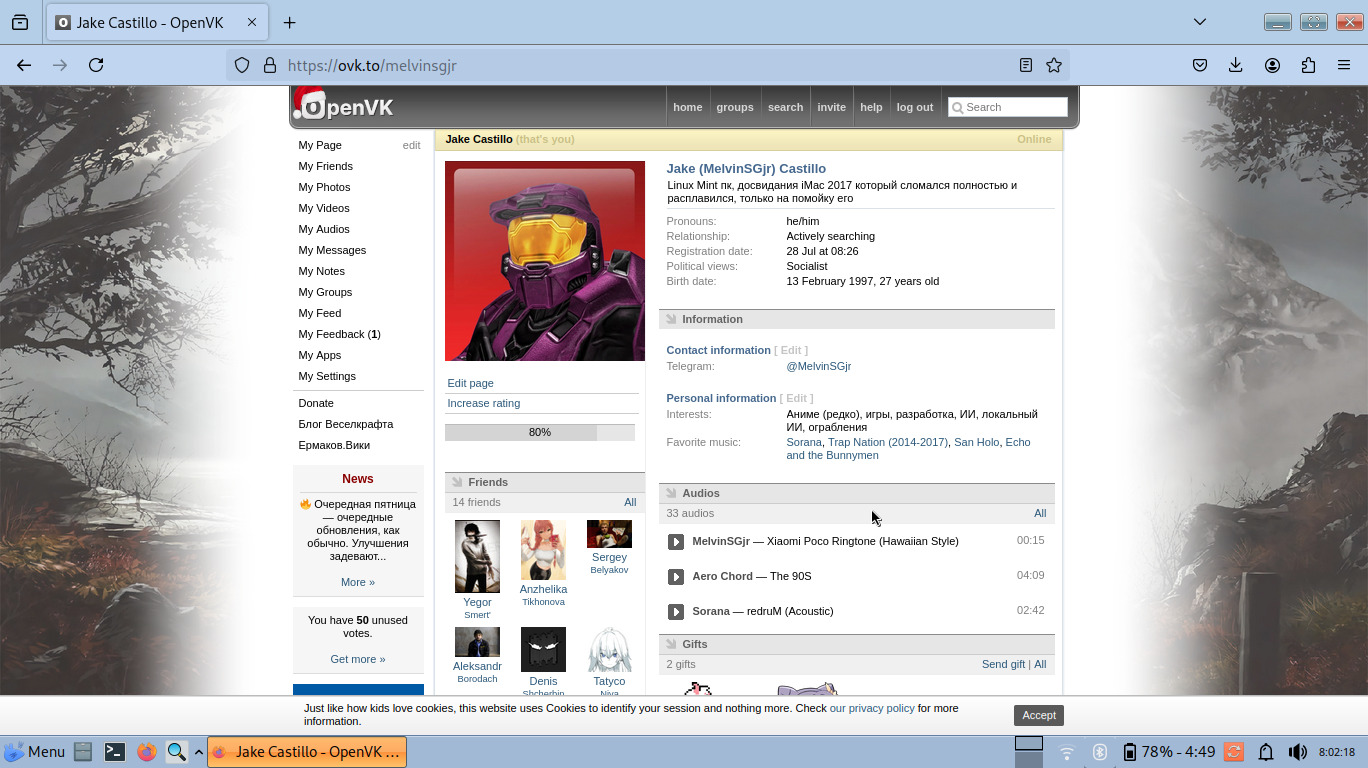Open groups in the header menu
Image resolution: width=1368 pixels, height=768 pixels.
coord(735,107)
